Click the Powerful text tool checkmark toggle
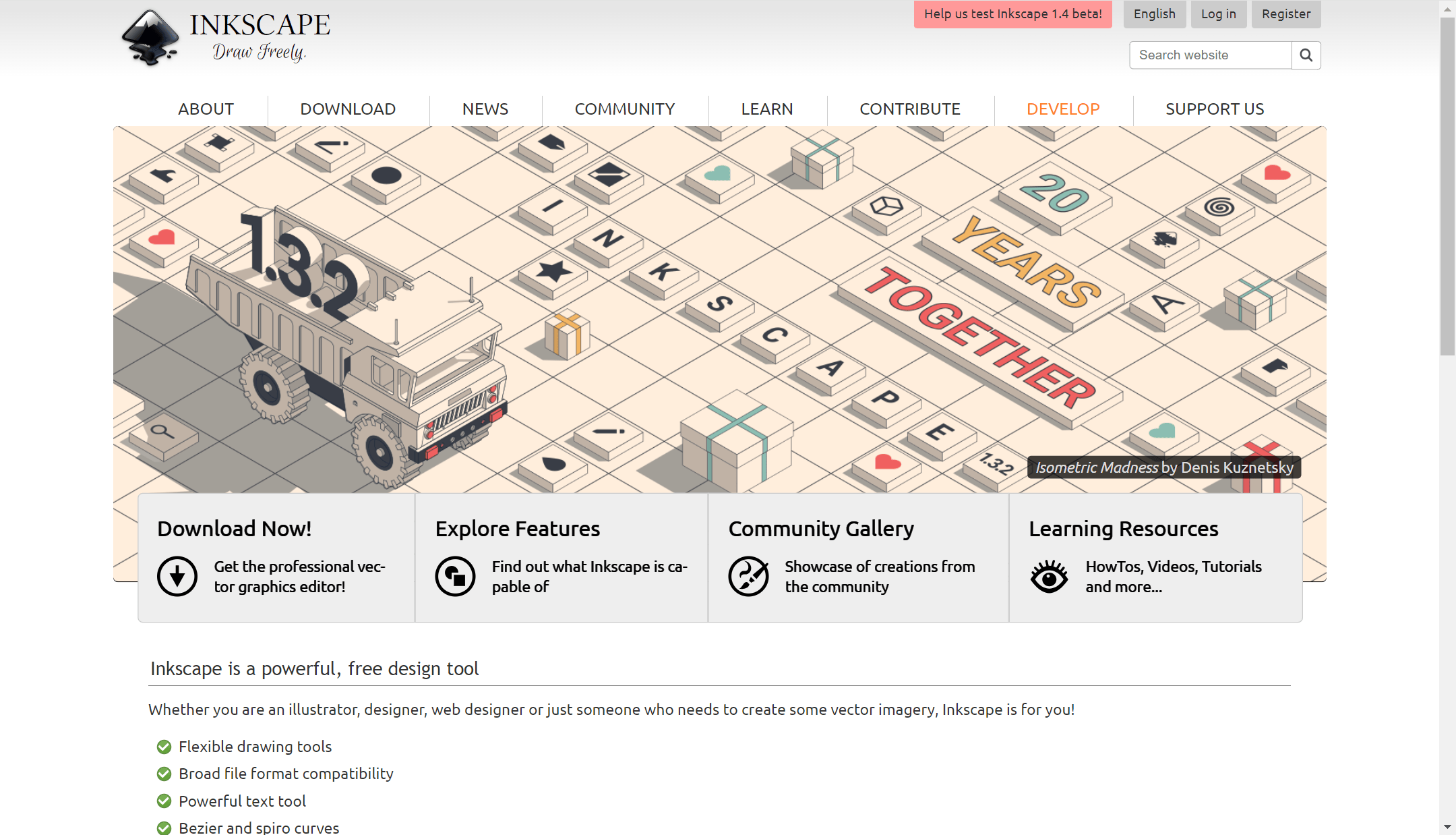The width and height of the screenshot is (1456, 835). [x=163, y=800]
